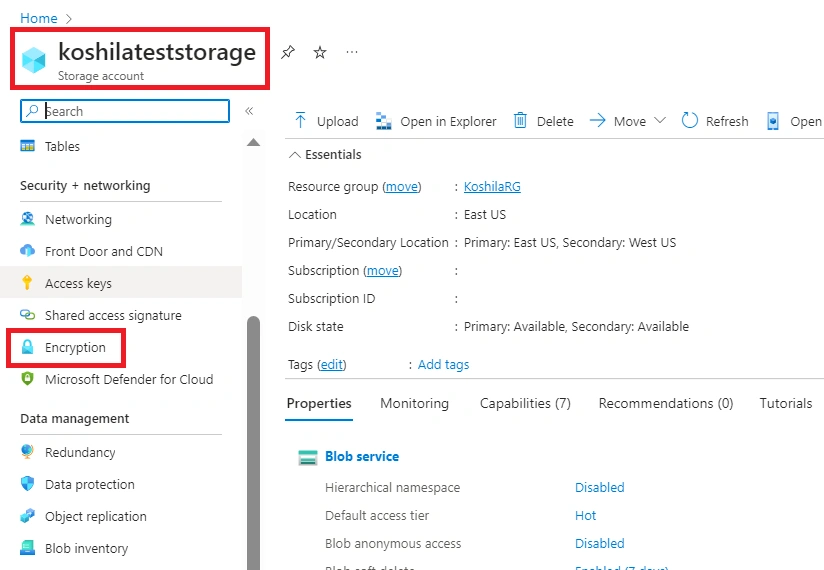The image size is (824, 570).
Task: Open the Blob service heading link
Action: click(362, 457)
